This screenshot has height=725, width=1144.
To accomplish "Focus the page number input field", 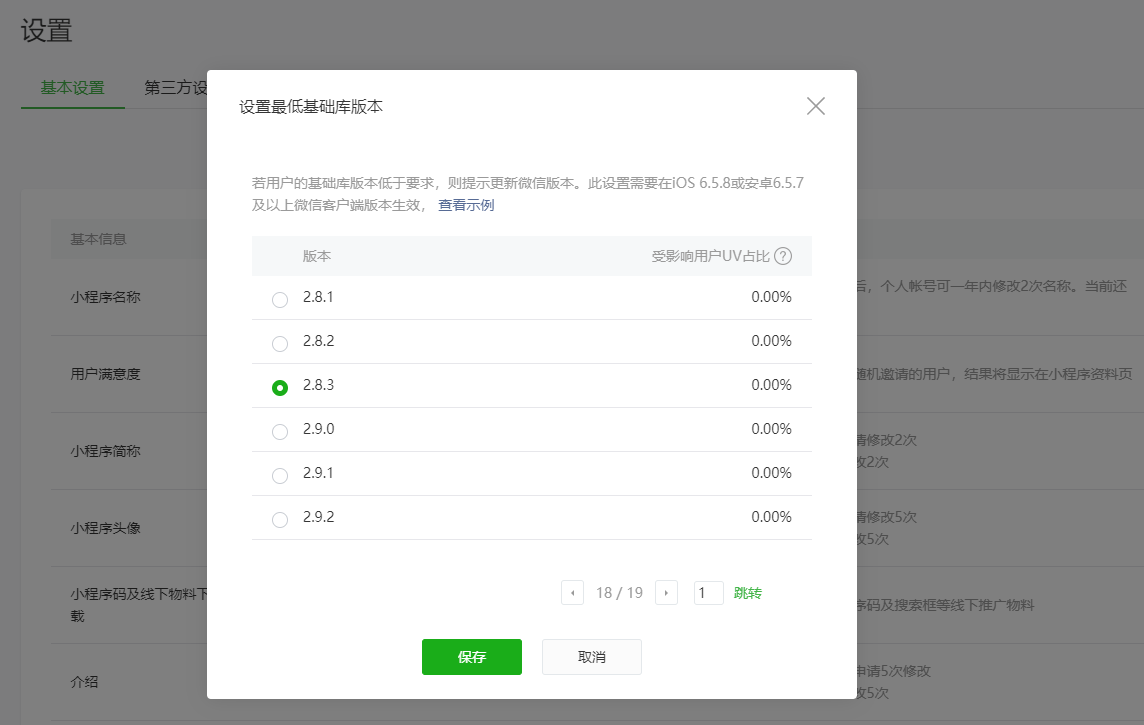I will [708, 593].
